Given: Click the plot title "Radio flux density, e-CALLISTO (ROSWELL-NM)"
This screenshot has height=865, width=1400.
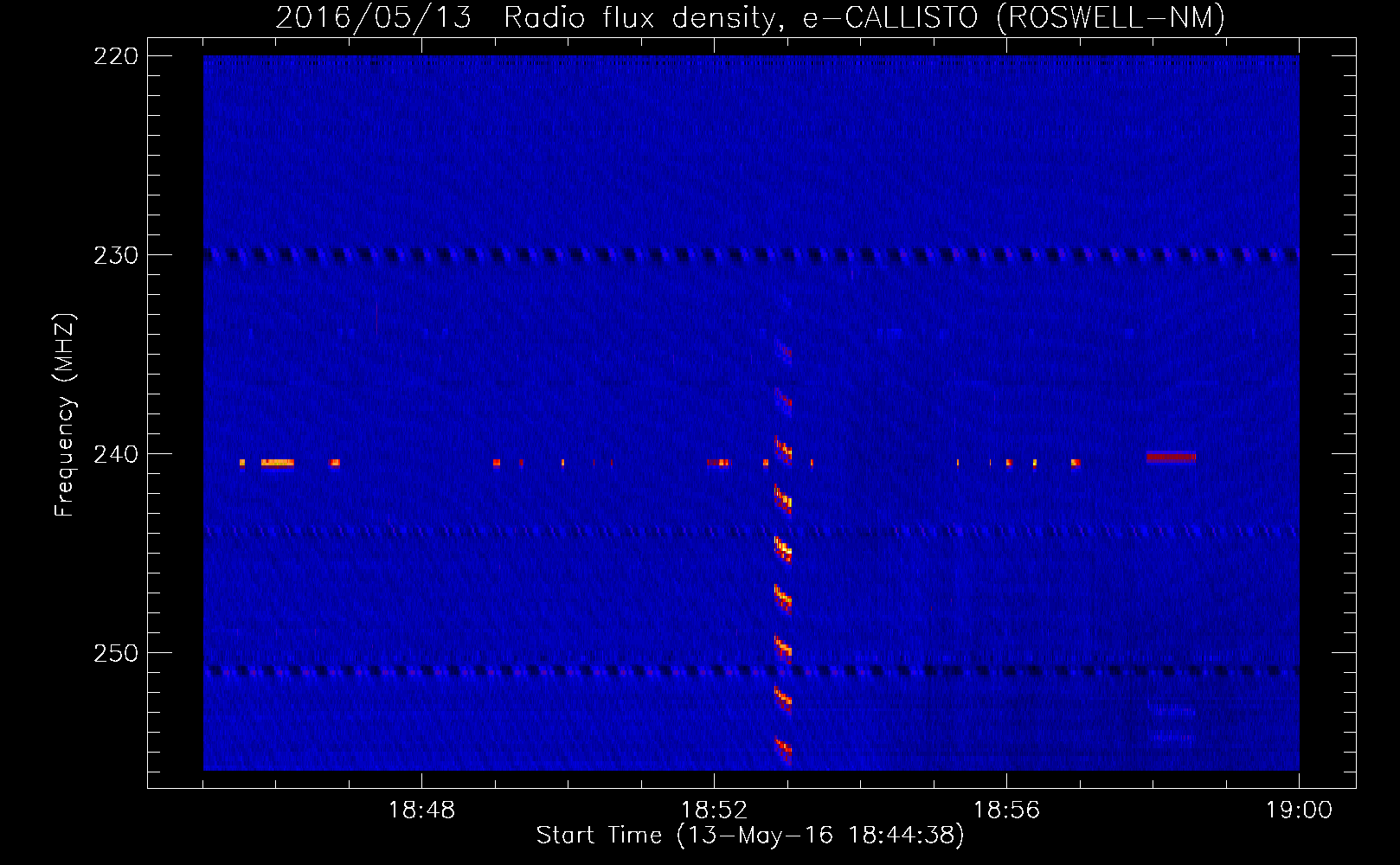Looking at the screenshot, I should [x=864, y=17].
